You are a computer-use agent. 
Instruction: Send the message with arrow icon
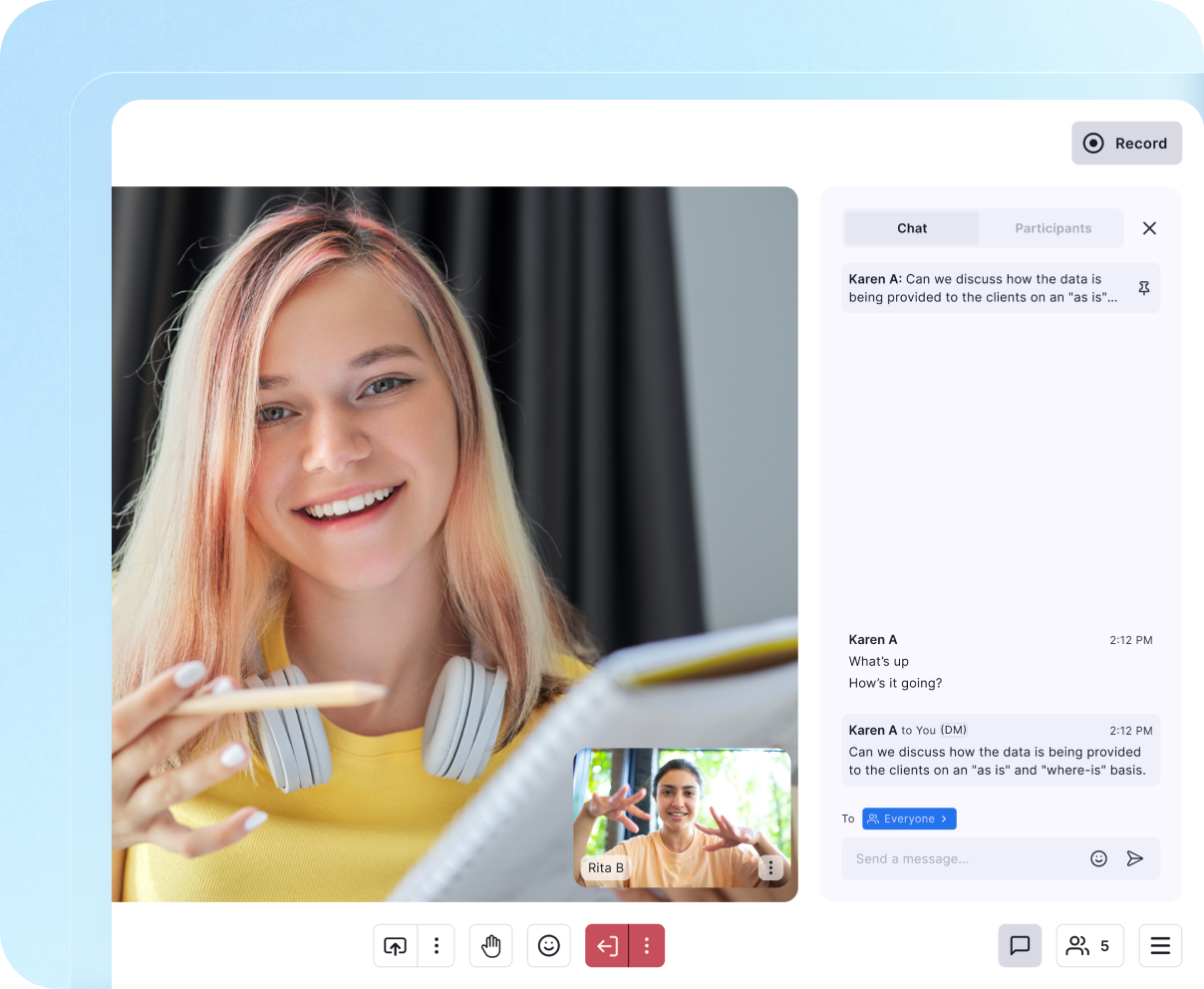click(x=1134, y=858)
